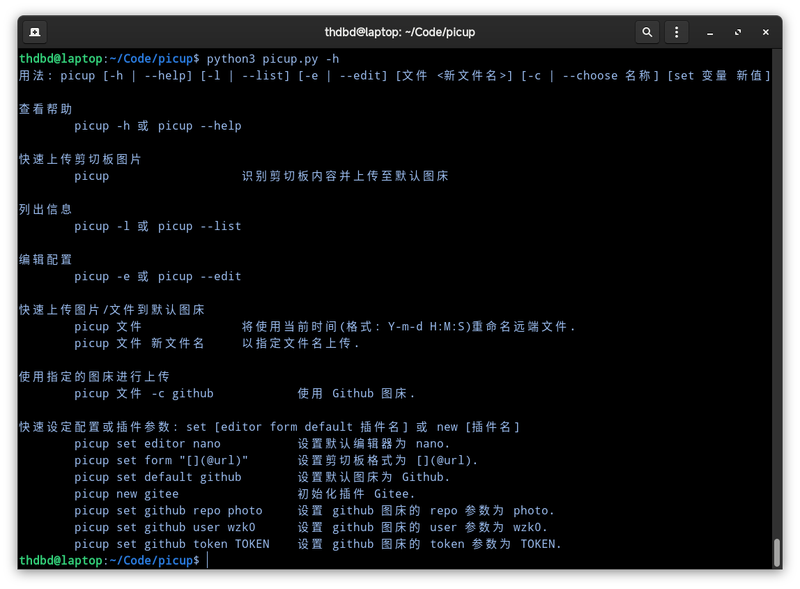Screen dimensions: 800x589
Task: Click the heading 快速设定配置或插件参数
Action: click(269, 427)
